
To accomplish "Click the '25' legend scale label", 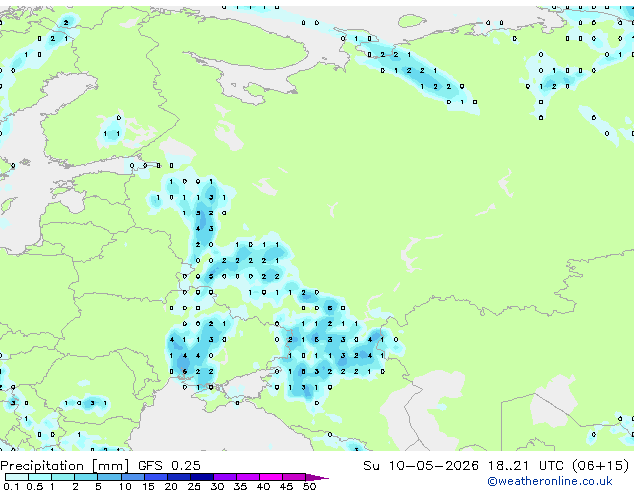I will [x=194, y=486].
